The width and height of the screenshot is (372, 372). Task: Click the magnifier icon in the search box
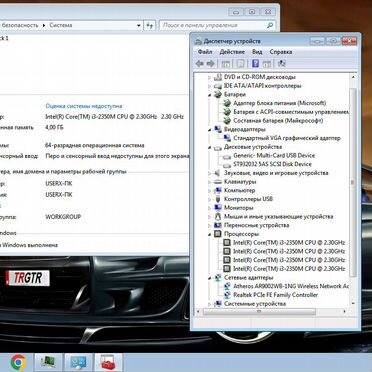pos(270,25)
